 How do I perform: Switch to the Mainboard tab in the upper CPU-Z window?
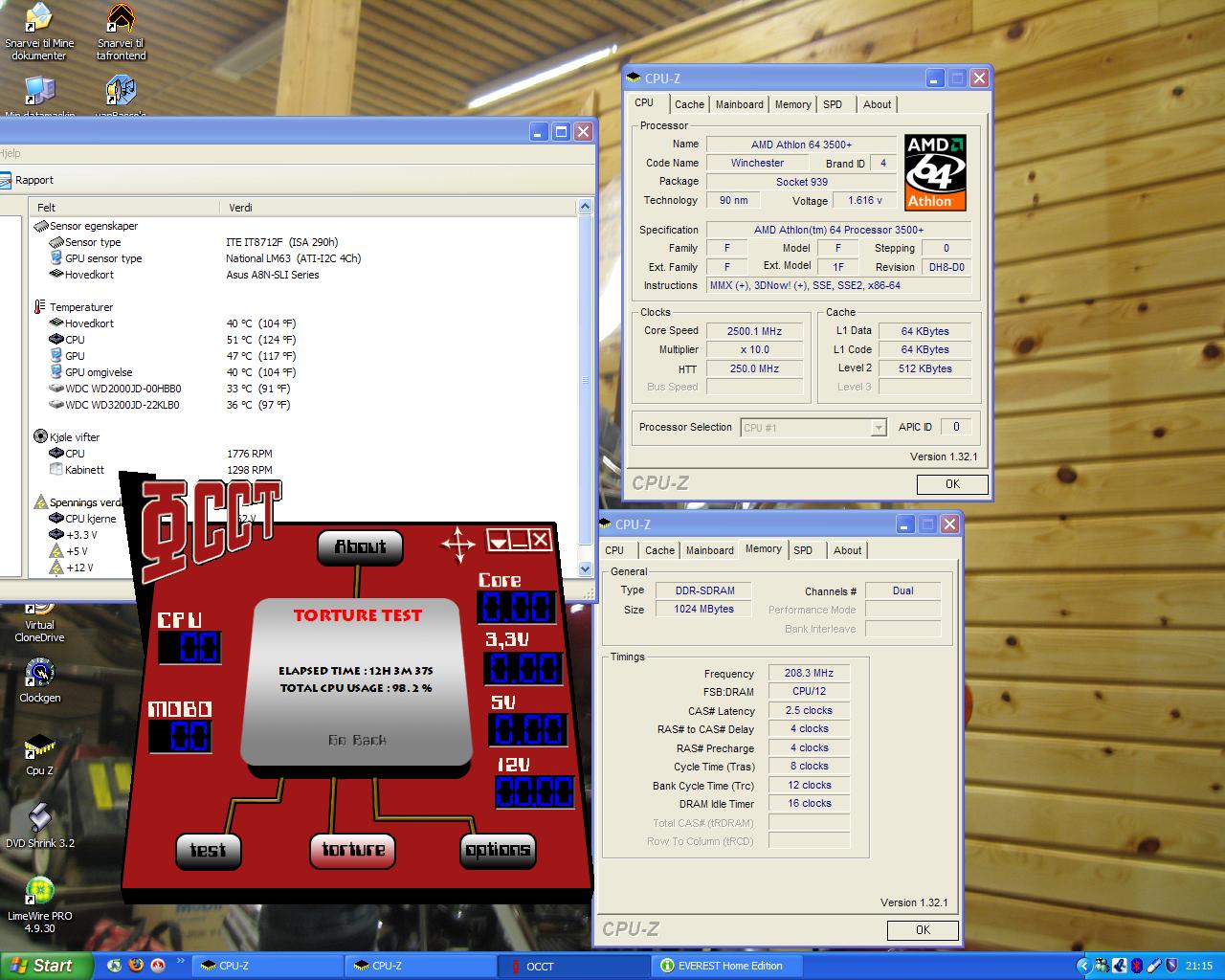[740, 104]
